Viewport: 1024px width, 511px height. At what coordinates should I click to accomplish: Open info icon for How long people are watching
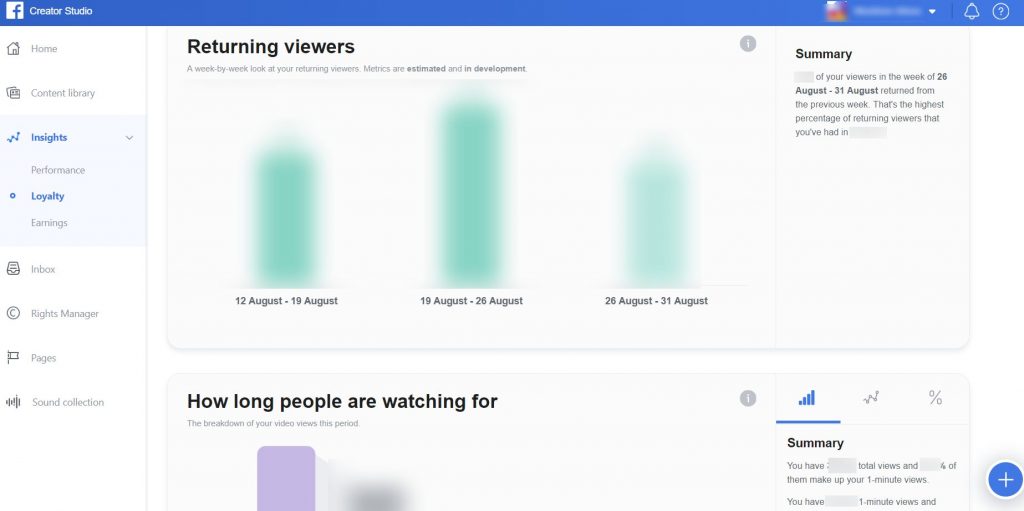click(x=748, y=399)
